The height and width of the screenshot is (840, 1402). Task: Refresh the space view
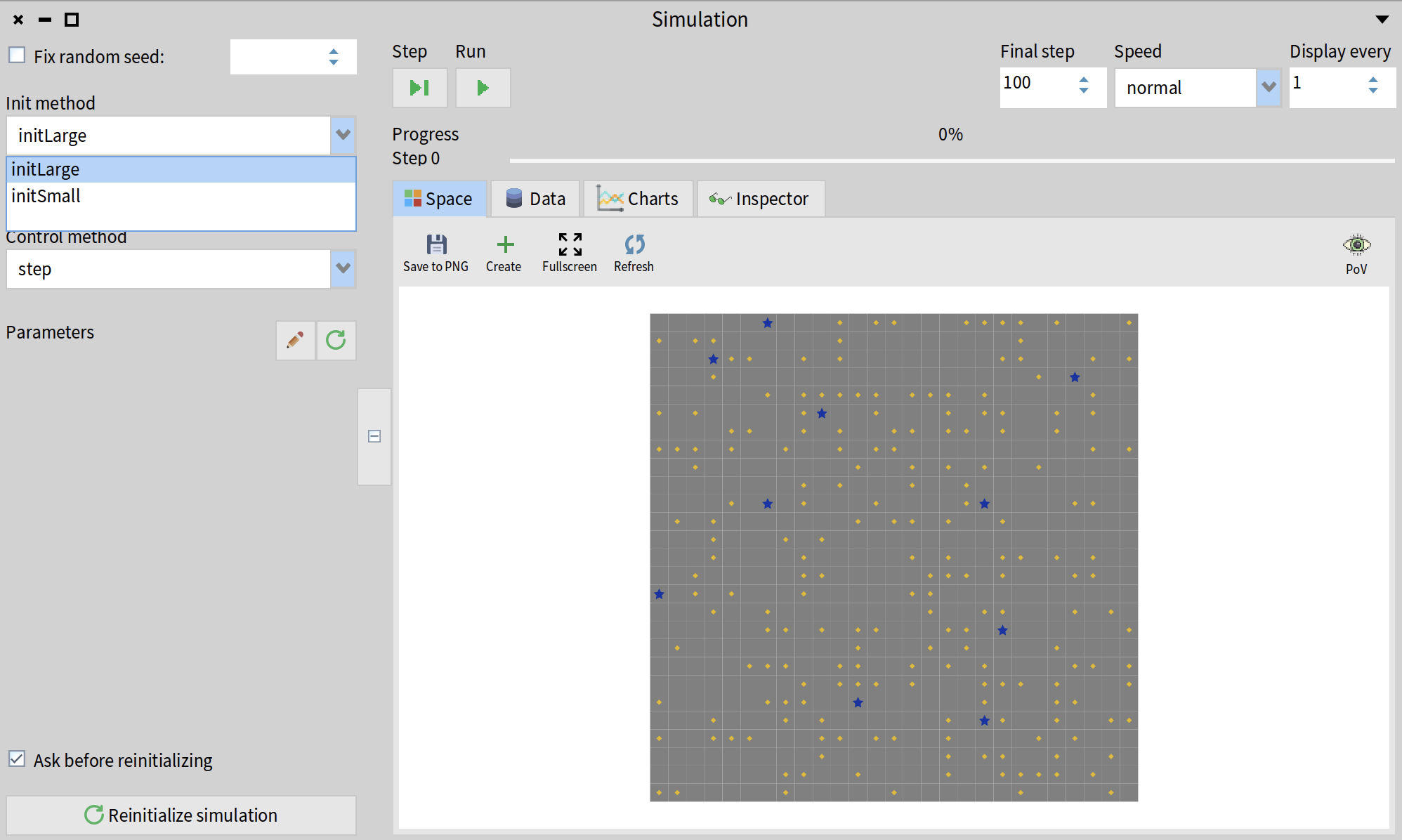(x=634, y=245)
